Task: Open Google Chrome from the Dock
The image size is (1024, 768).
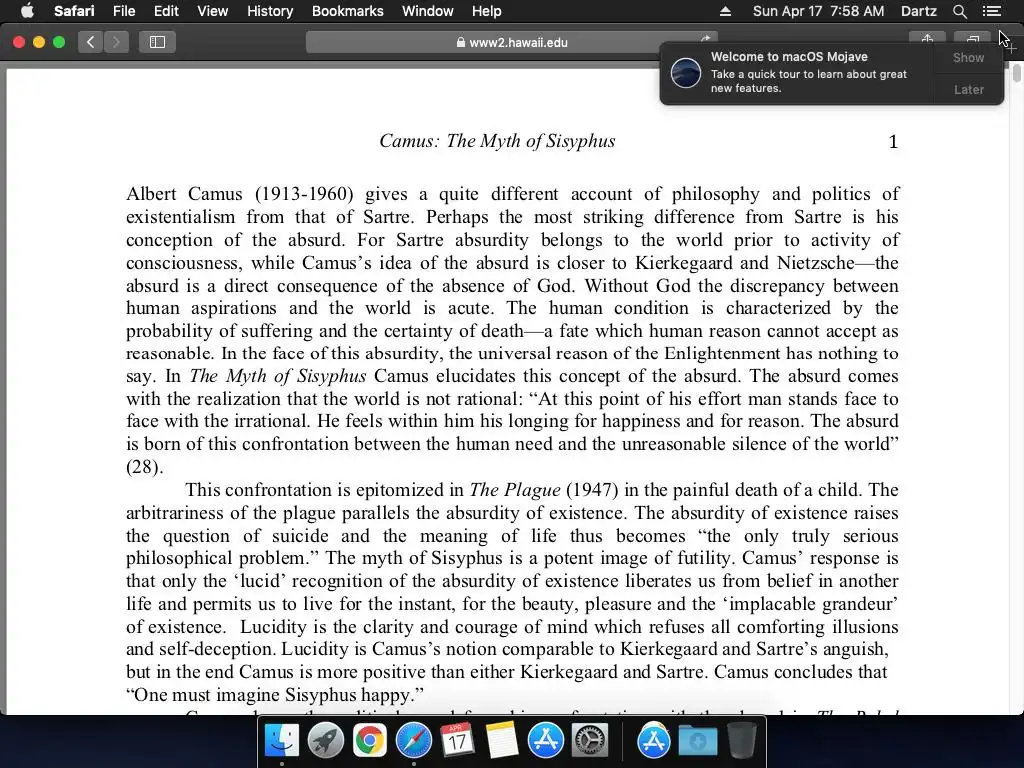Action: [370, 741]
